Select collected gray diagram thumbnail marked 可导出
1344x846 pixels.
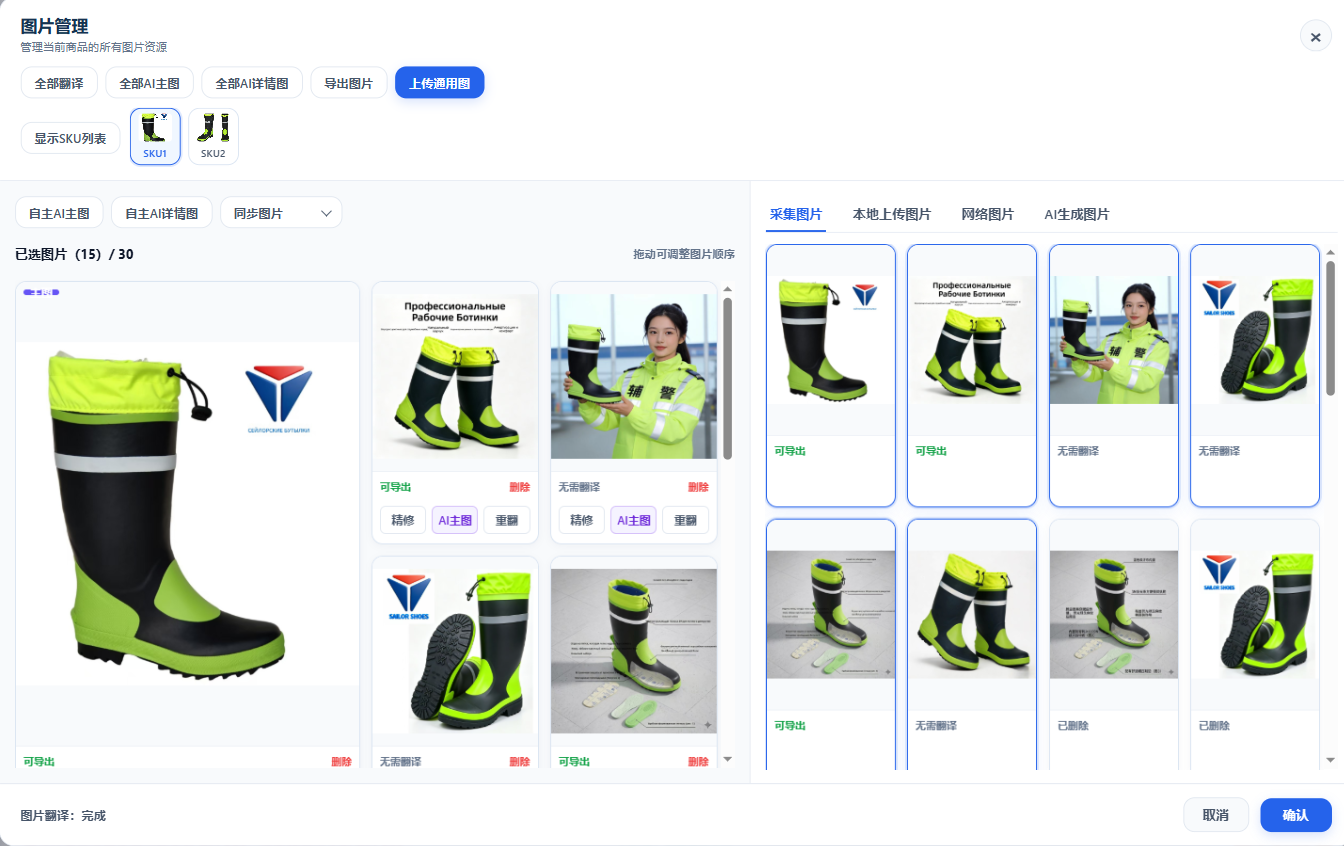click(831, 615)
